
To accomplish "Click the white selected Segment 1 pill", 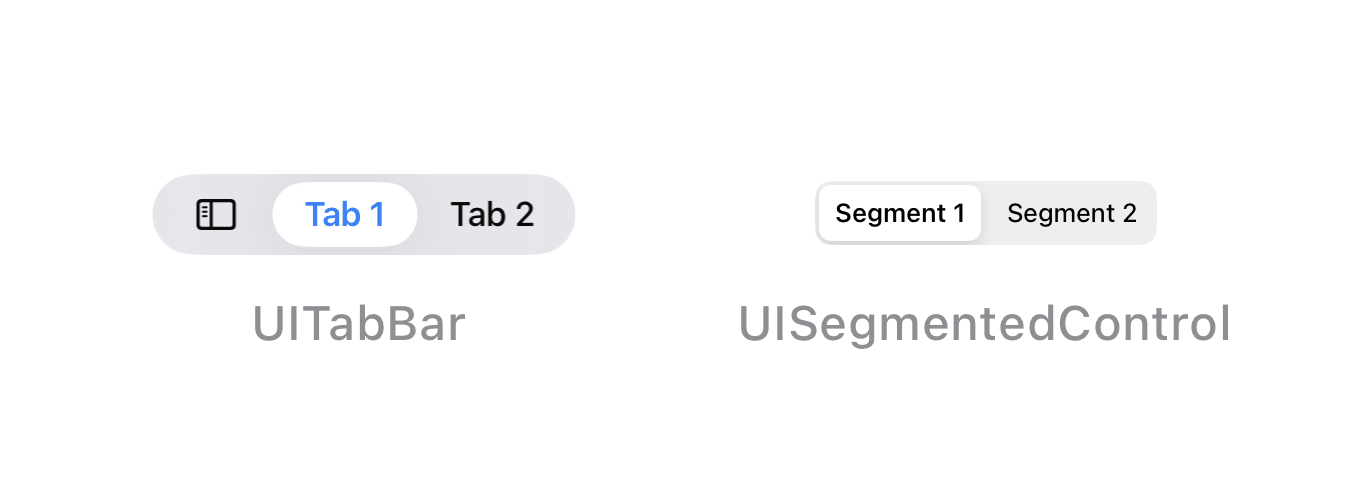I will coord(900,213).
